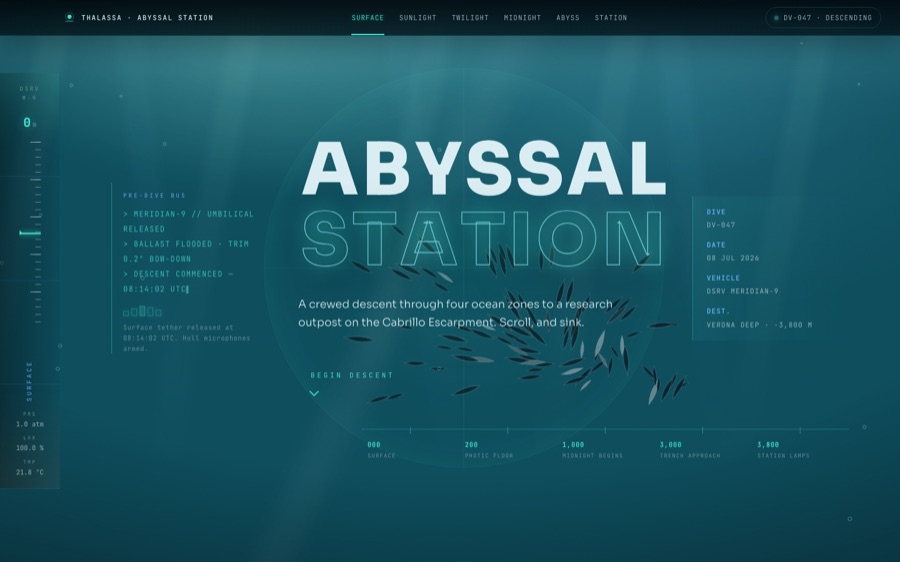Click the crewed descent intro paragraph
Viewport: 900px width, 562px height.
coord(455,313)
